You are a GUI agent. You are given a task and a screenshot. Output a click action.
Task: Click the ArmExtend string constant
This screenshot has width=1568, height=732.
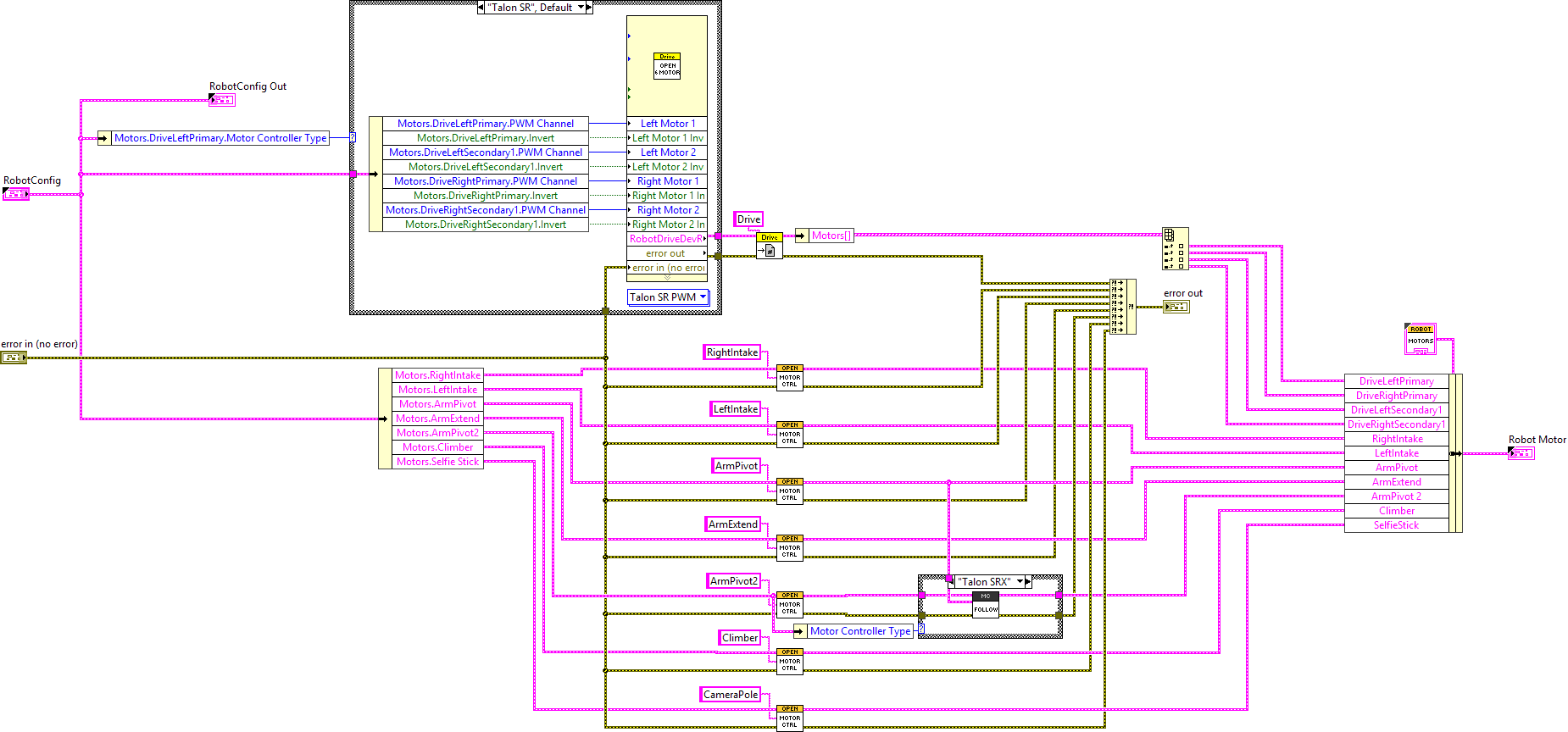click(x=733, y=524)
